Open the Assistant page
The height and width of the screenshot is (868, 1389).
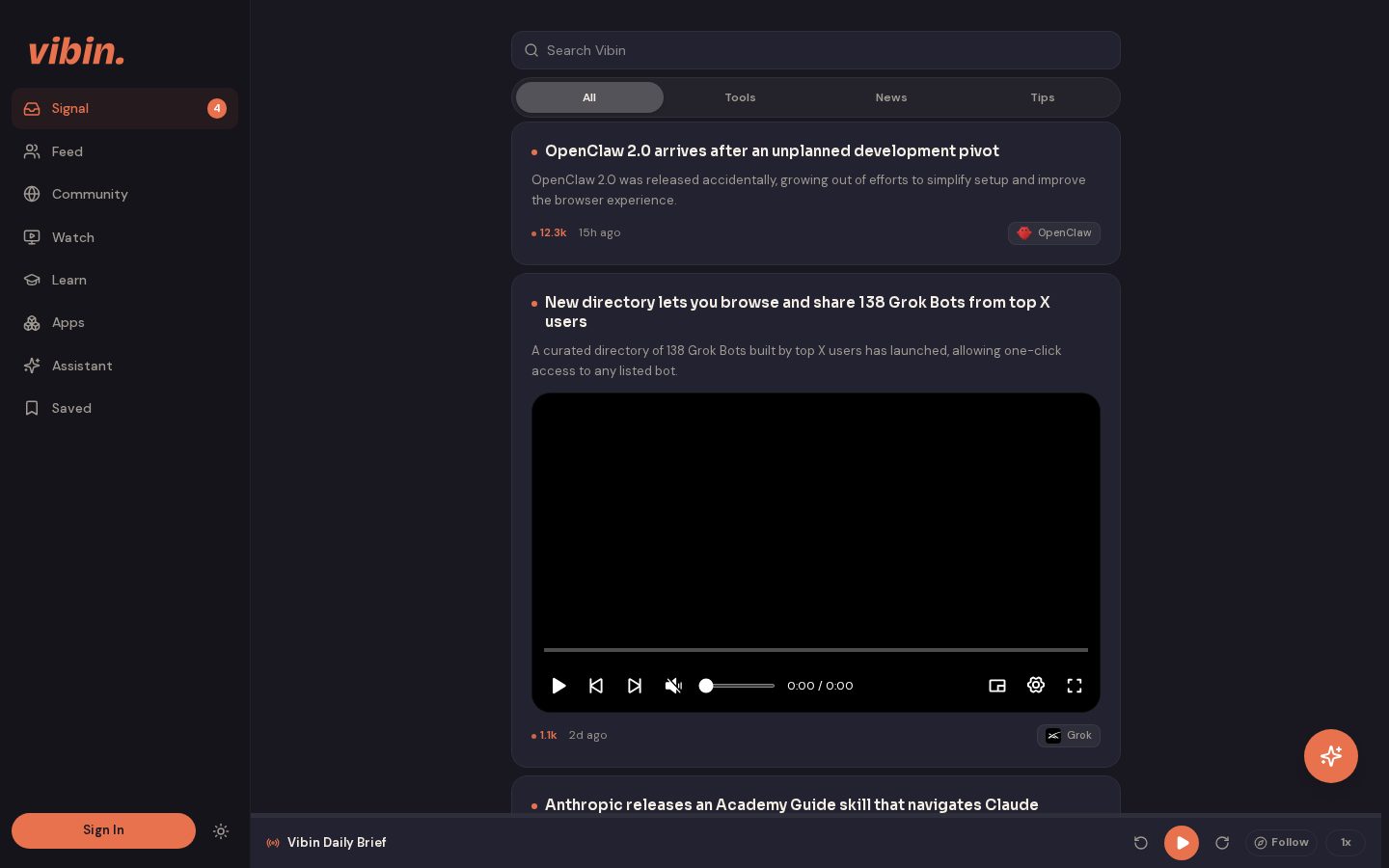click(124, 366)
